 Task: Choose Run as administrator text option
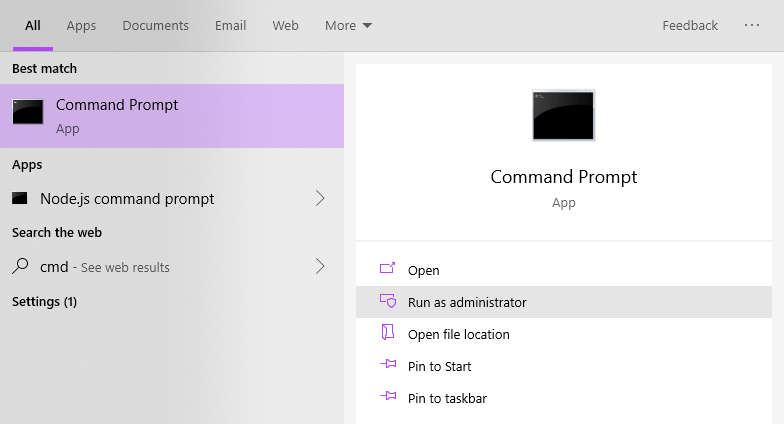tap(467, 302)
